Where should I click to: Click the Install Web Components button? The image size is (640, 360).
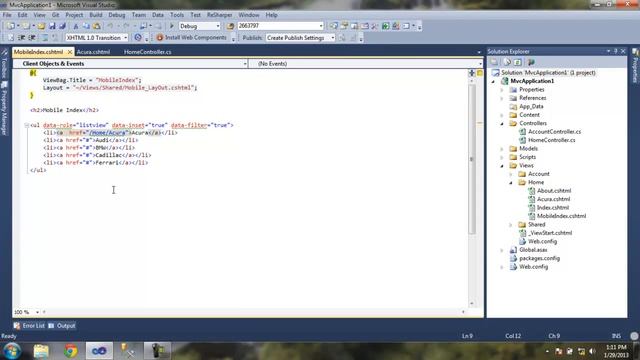[191, 38]
